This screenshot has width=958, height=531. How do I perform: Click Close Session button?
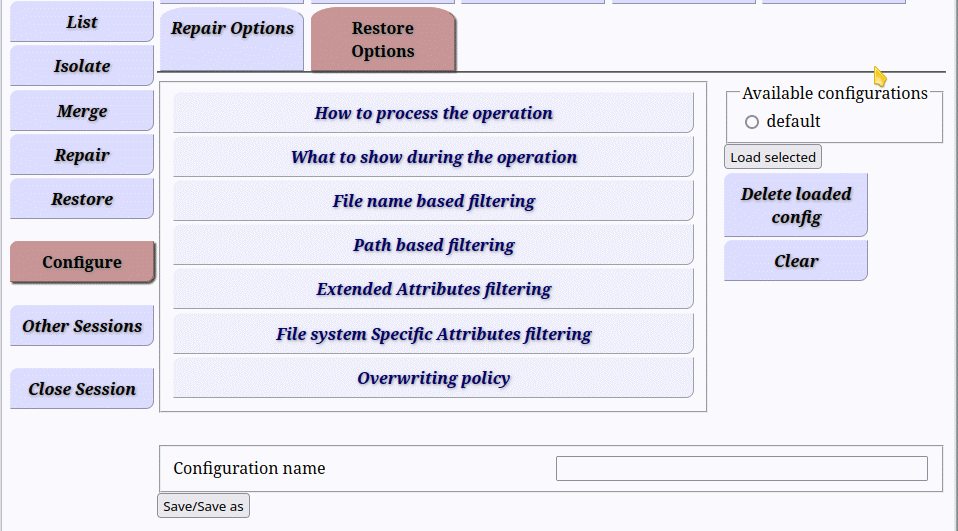point(82,389)
